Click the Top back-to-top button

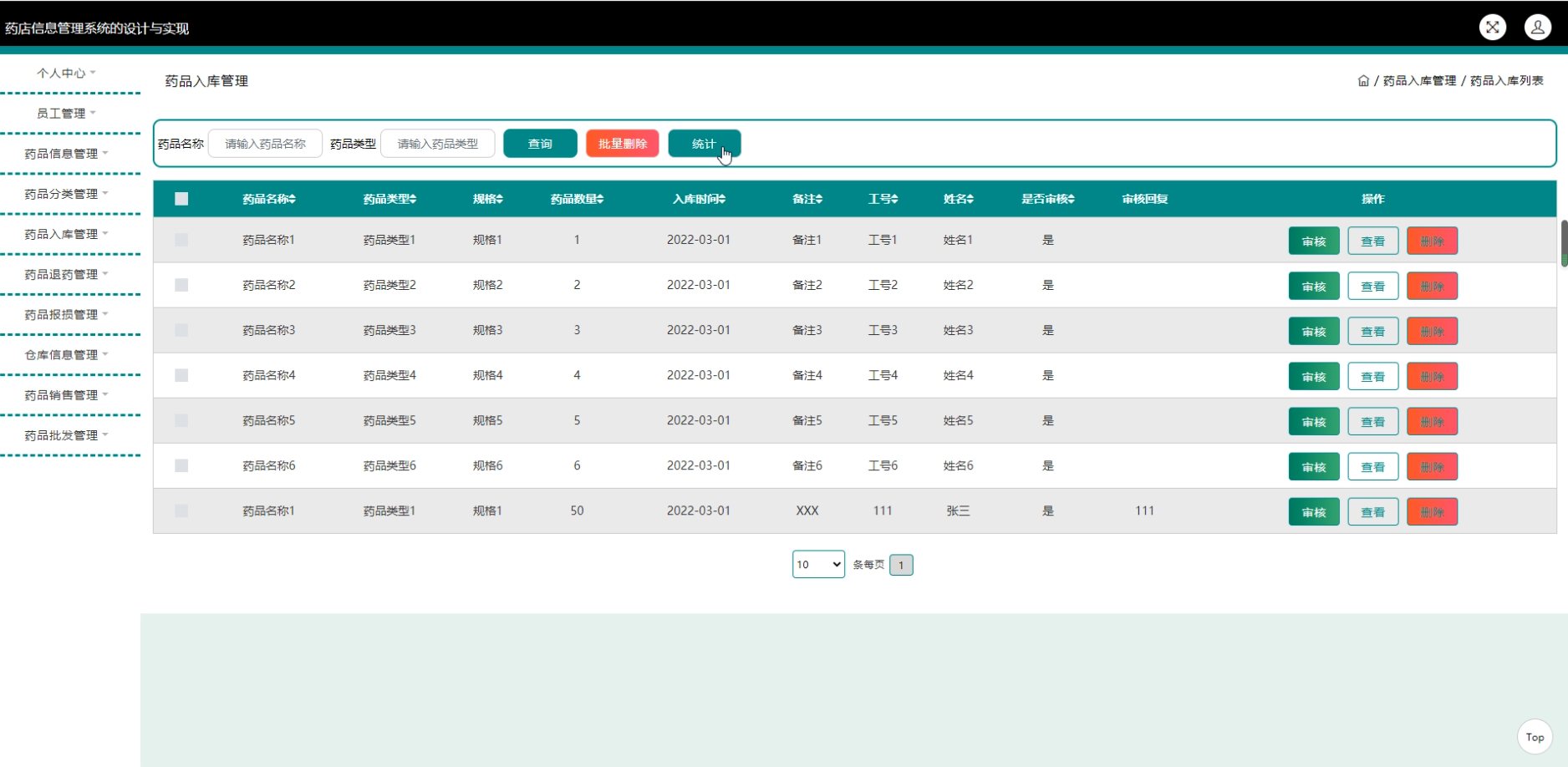pyautogui.click(x=1535, y=737)
